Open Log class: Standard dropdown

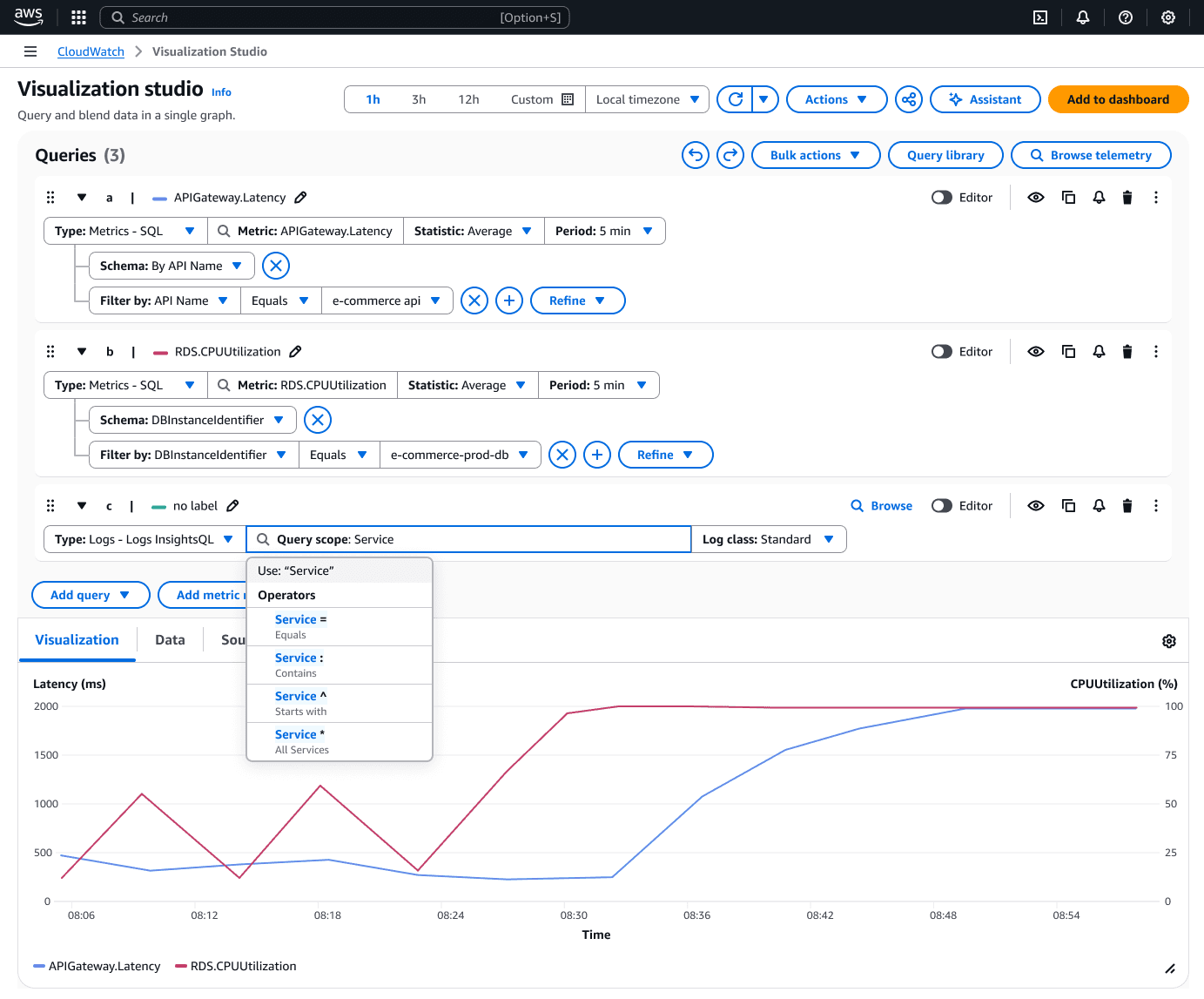tap(769, 539)
